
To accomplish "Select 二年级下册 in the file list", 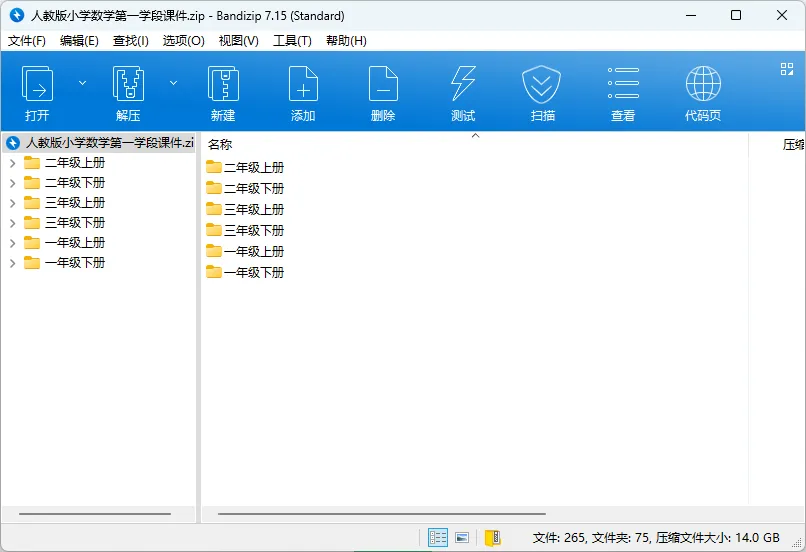I will pos(245,189).
